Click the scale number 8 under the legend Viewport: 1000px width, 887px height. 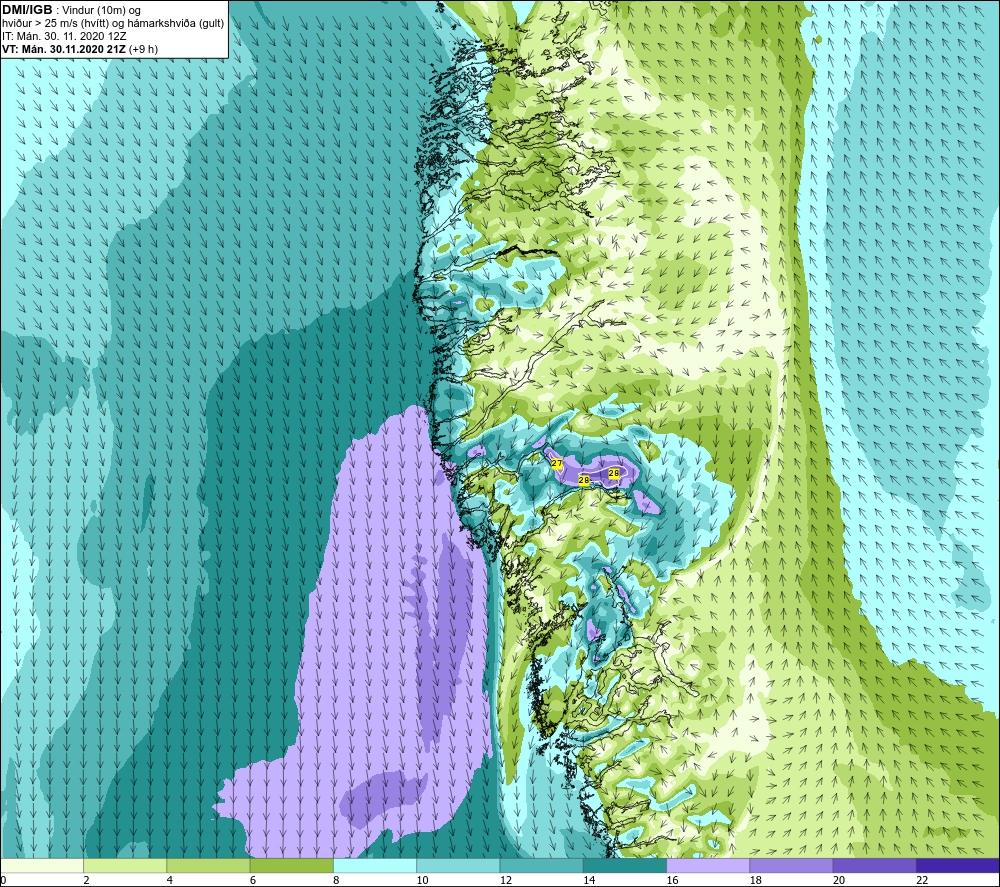pyautogui.click(x=336, y=880)
